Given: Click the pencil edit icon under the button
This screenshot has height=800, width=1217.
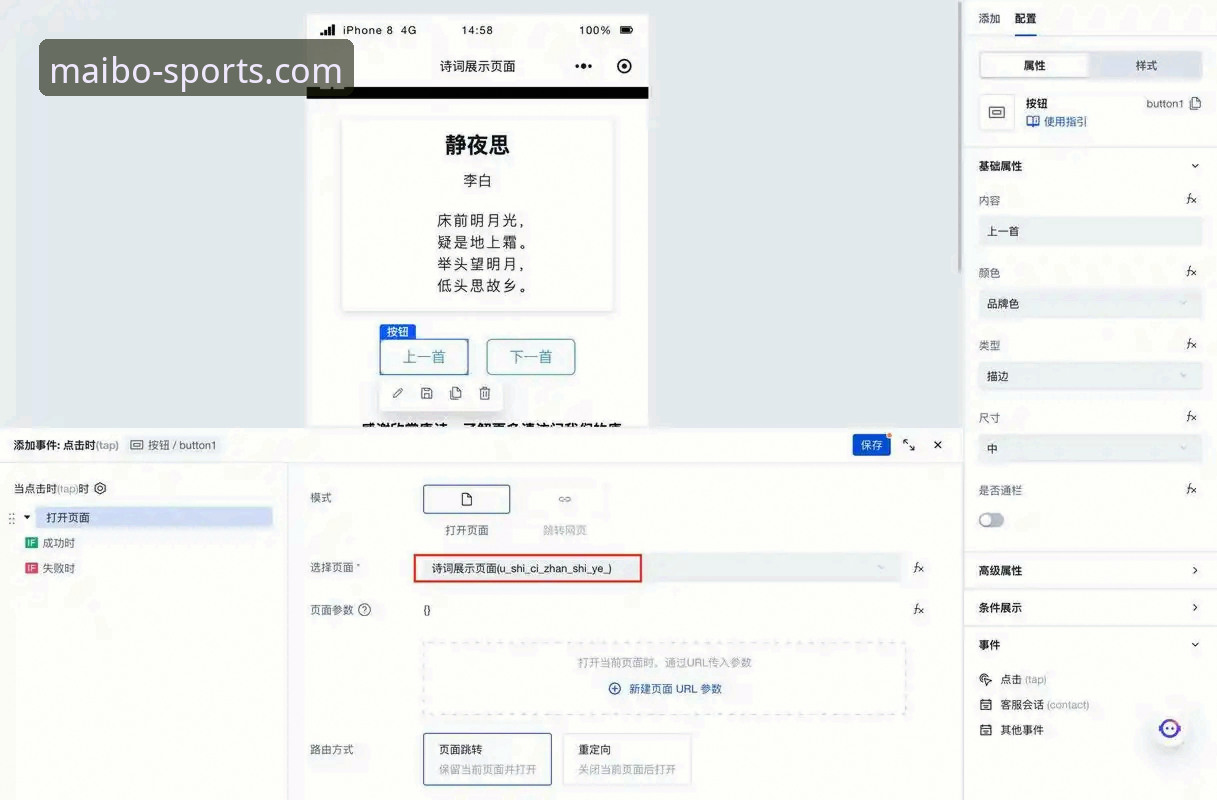Looking at the screenshot, I should [x=398, y=393].
